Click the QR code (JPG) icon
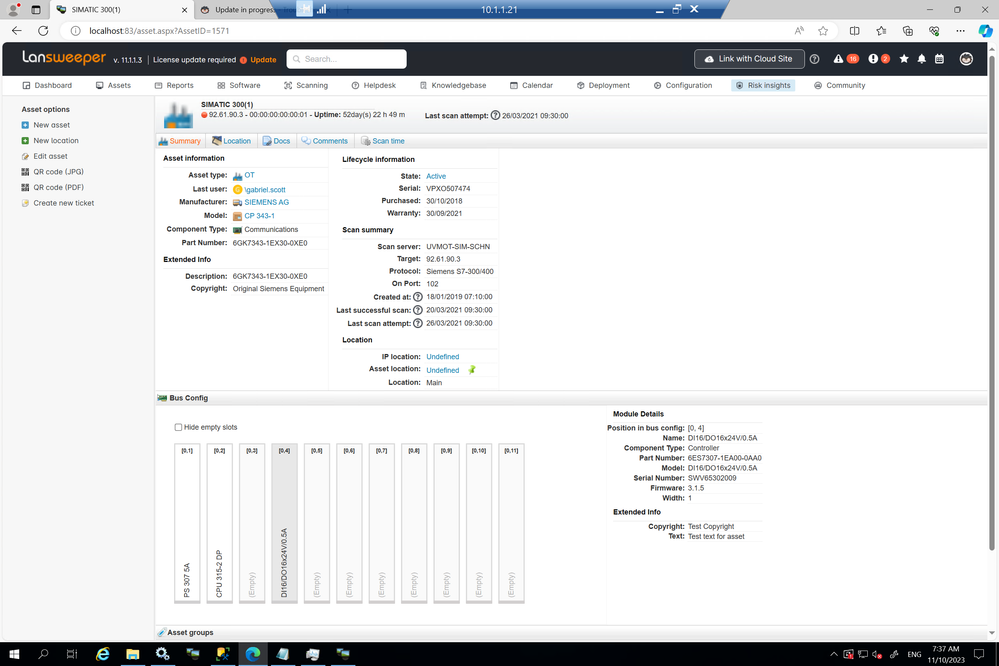The height and width of the screenshot is (666, 999). pyautogui.click(x=25, y=171)
